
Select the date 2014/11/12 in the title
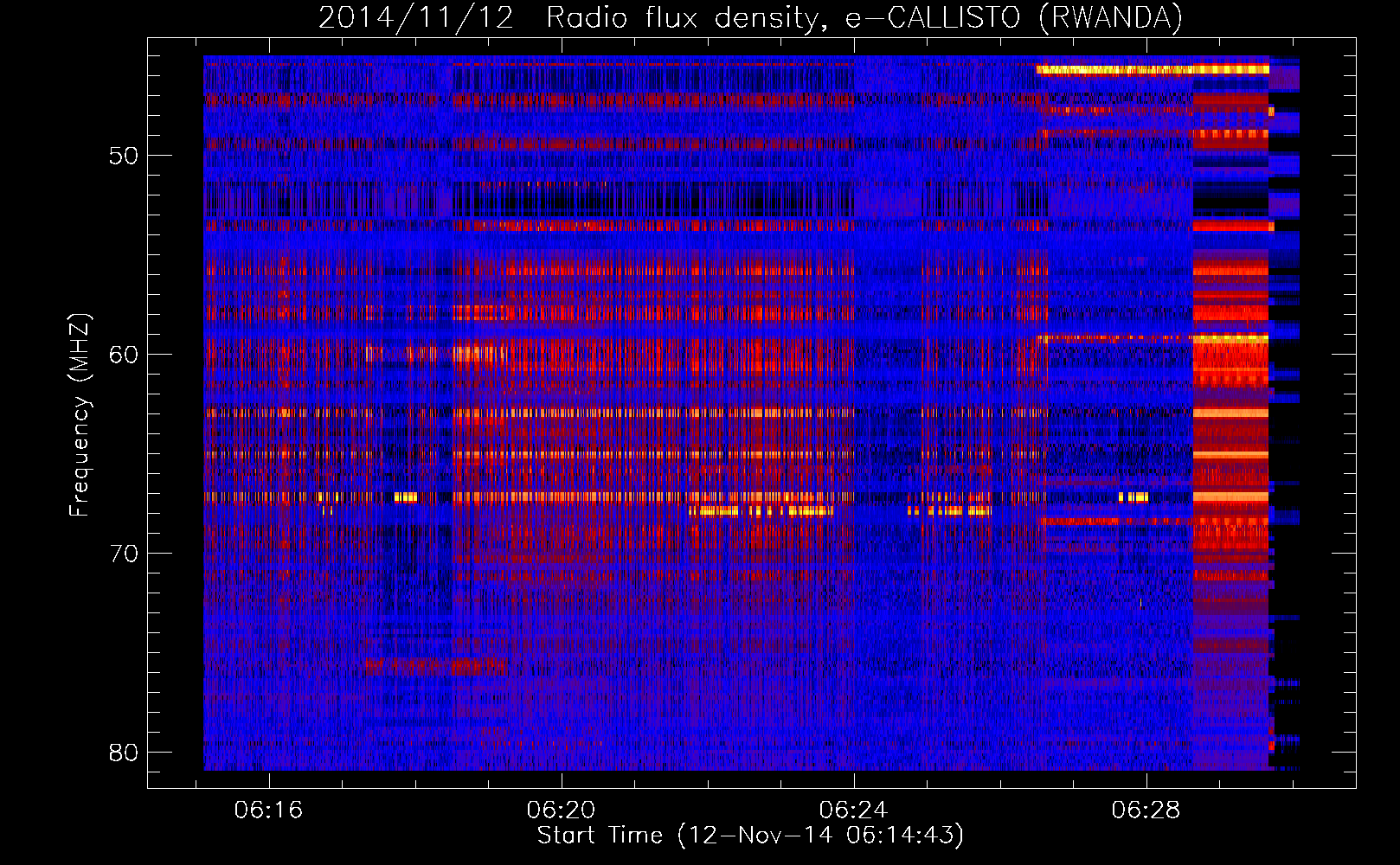[x=416, y=18]
